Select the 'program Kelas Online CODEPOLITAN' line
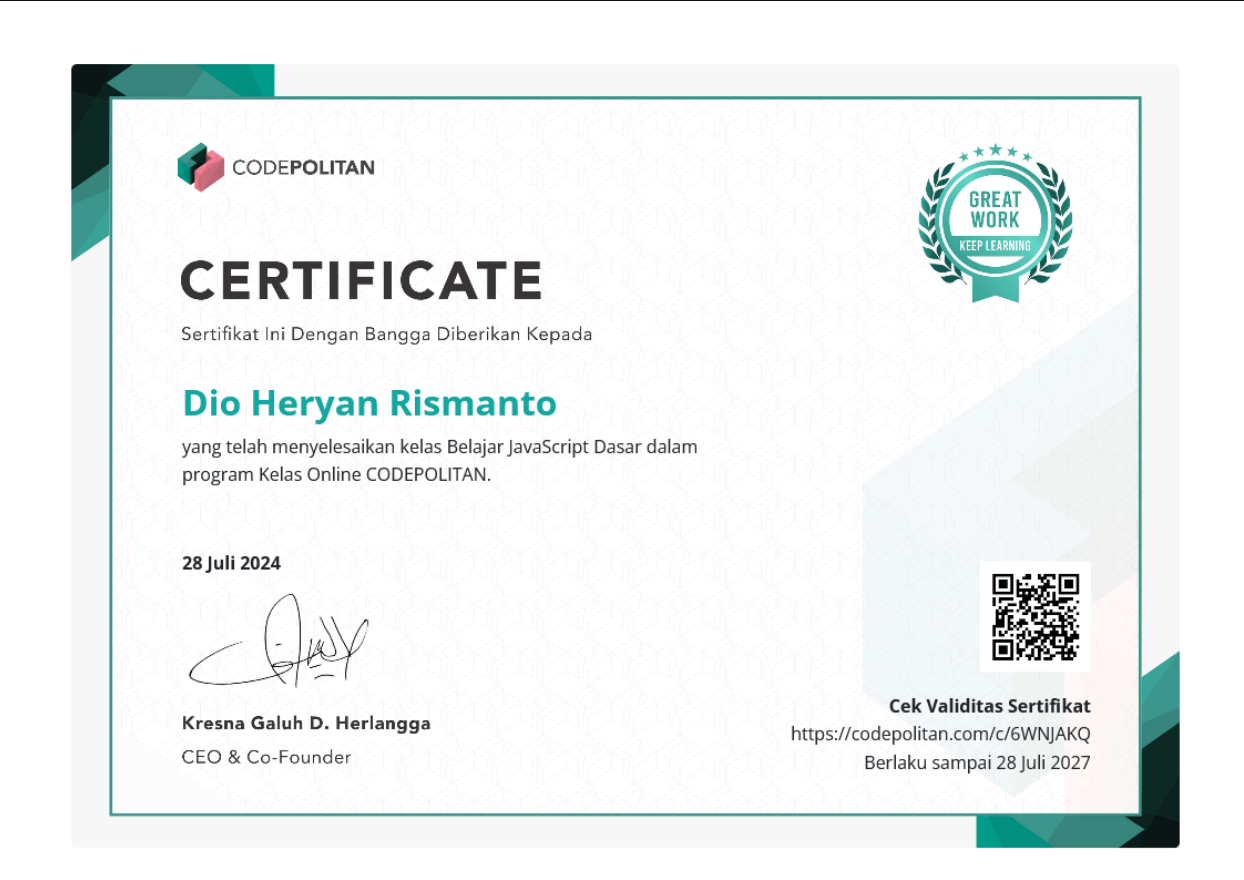Image resolution: width=1244 pixels, height=880 pixels. pos(336,474)
